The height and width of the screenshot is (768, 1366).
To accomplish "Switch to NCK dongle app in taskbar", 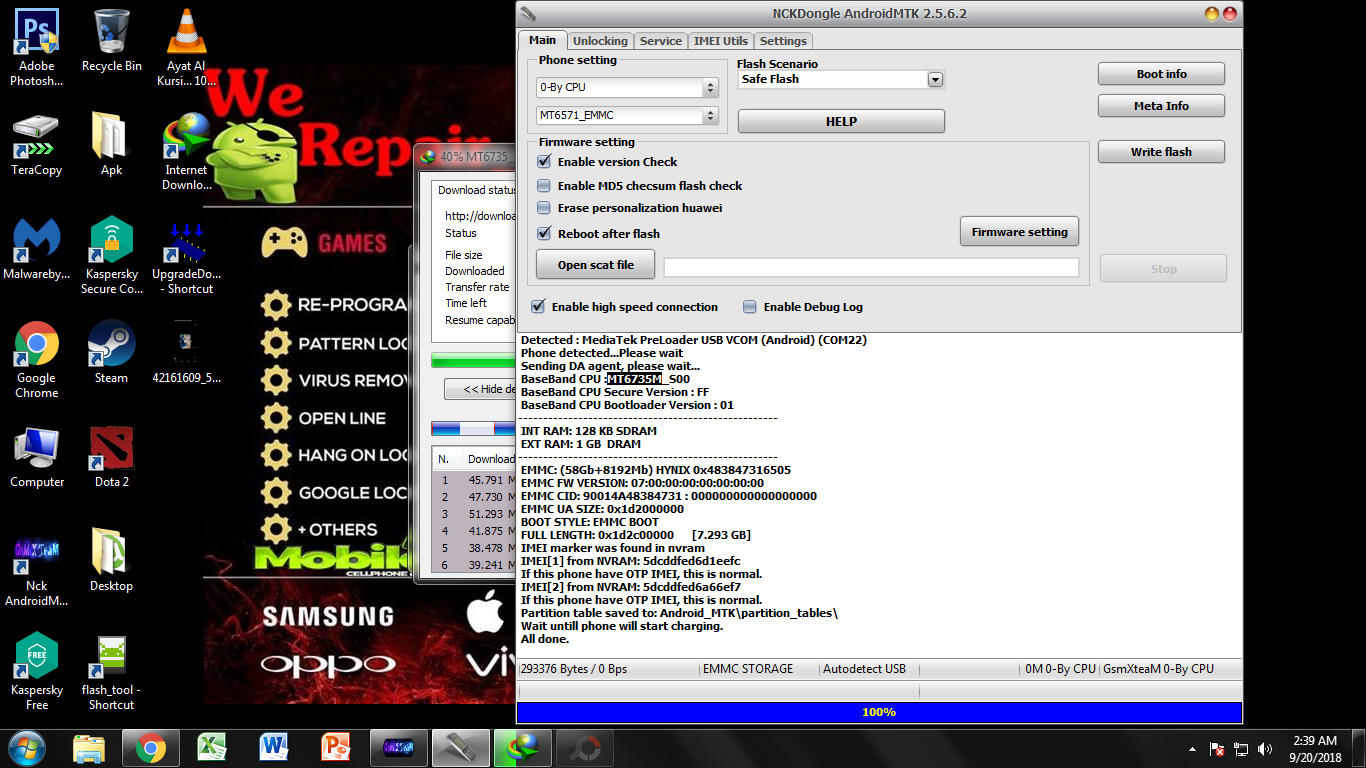I will 461,748.
